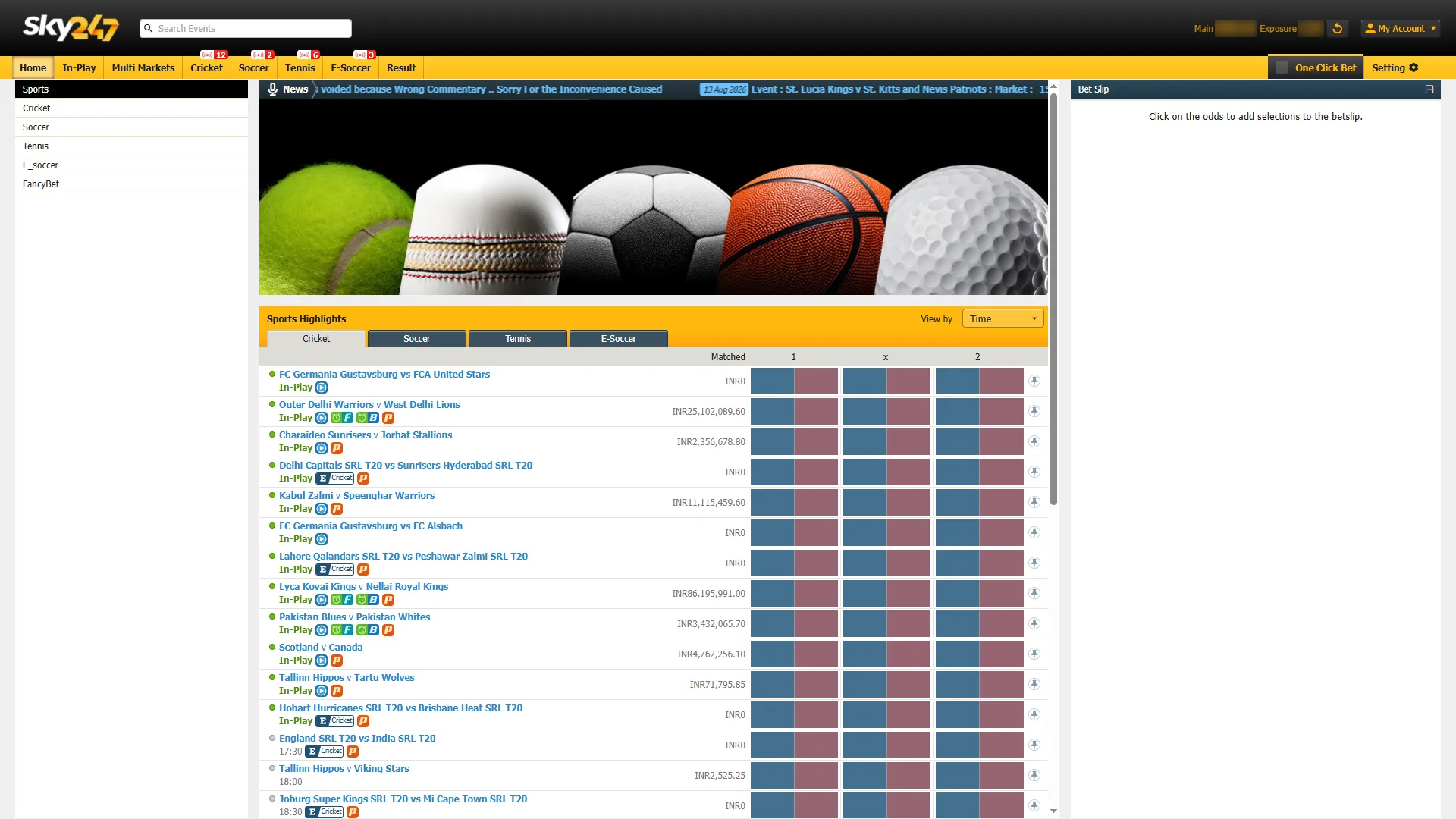Open the Result tab

[x=401, y=67]
